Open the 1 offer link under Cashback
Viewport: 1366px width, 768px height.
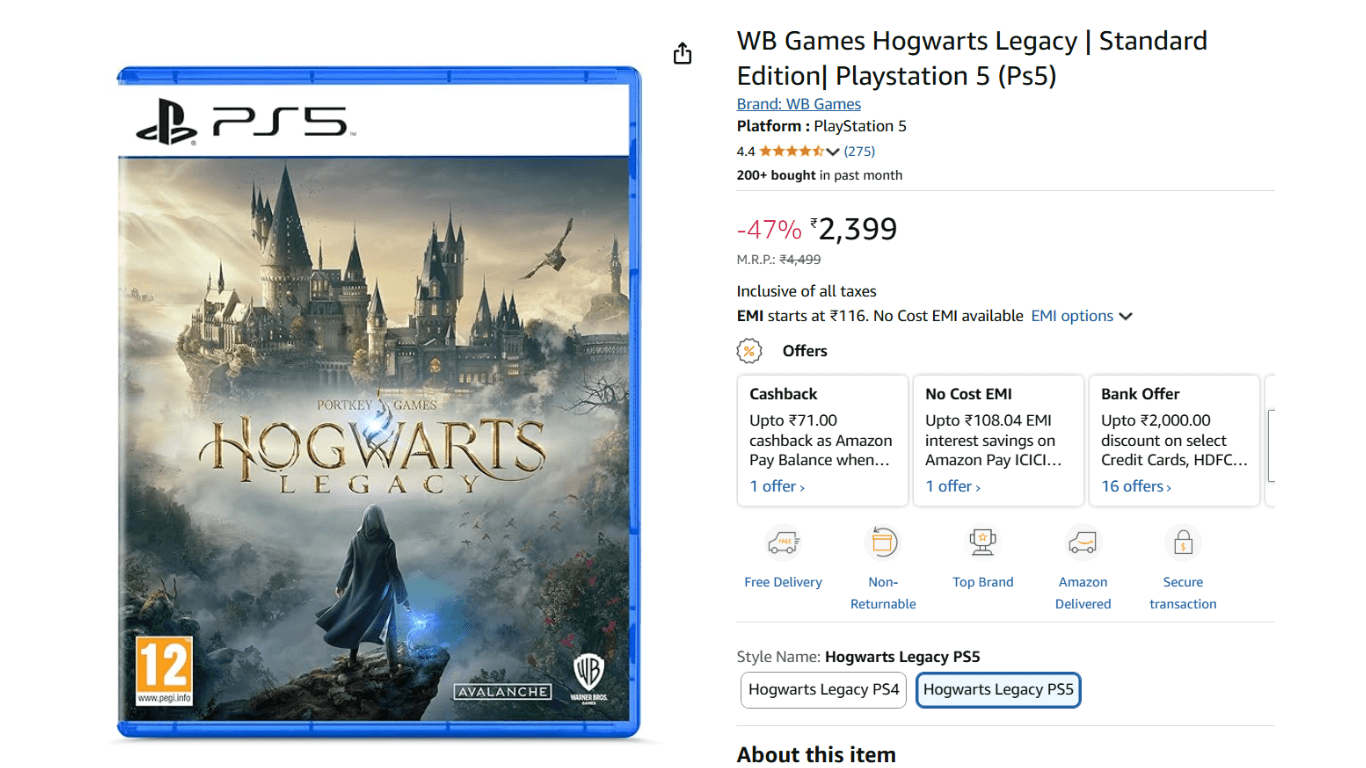pyautogui.click(x=777, y=486)
